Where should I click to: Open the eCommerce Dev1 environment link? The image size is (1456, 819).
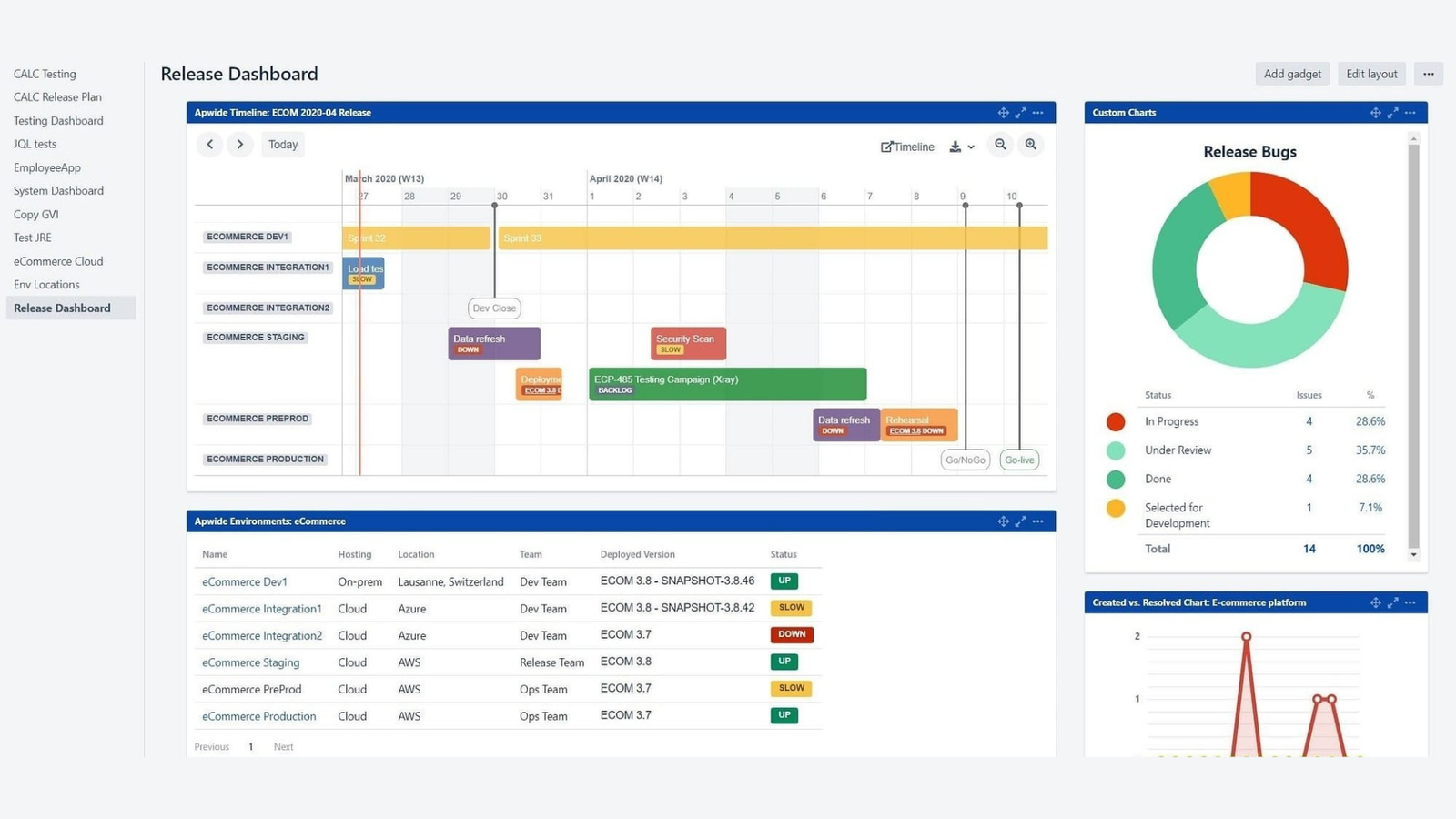244,581
